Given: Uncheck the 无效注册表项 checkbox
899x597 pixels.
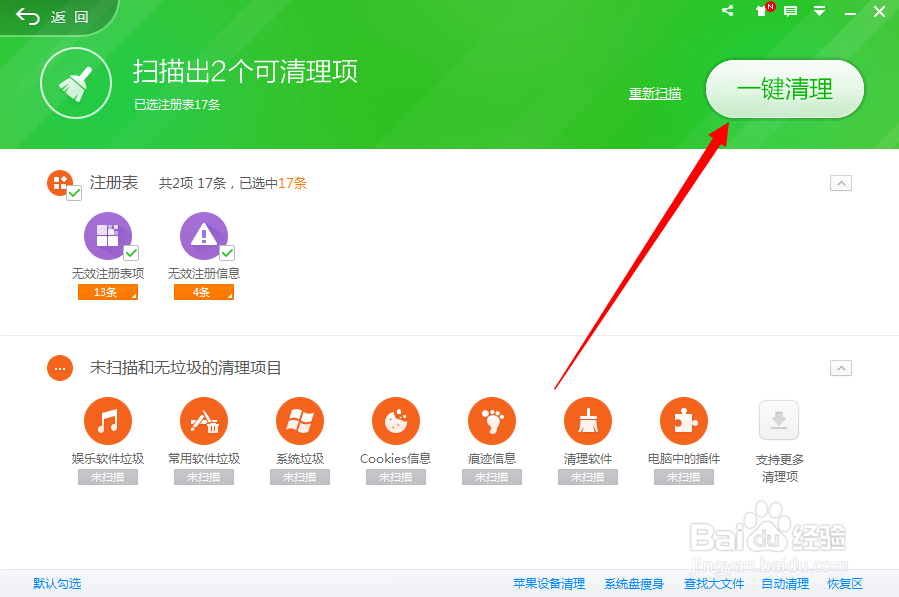Looking at the screenshot, I should [x=131, y=253].
